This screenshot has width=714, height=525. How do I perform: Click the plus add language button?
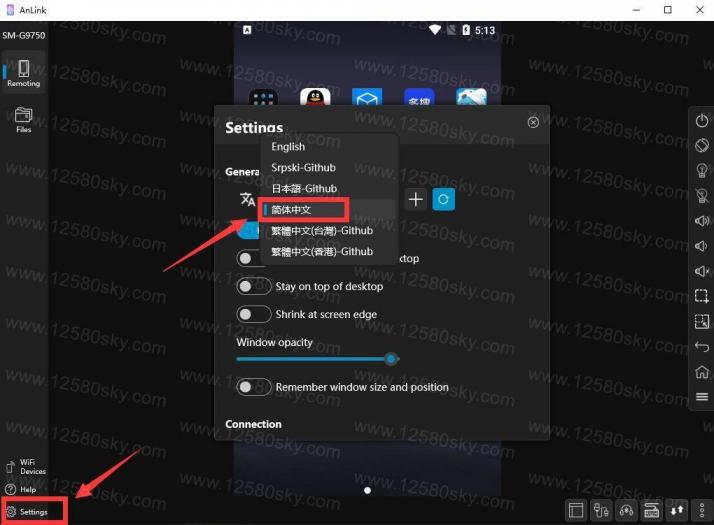click(x=416, y=199)
